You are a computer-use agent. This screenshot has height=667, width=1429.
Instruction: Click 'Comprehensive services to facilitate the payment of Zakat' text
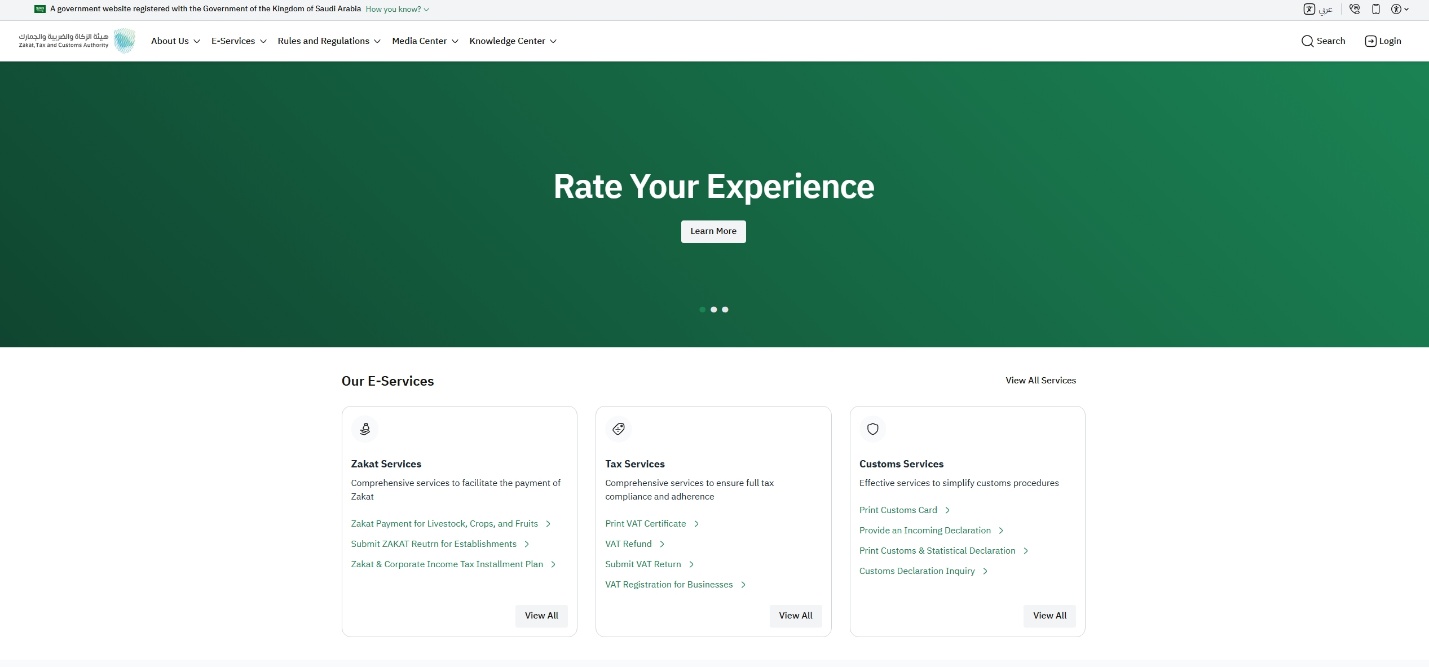tap(456, 490)
